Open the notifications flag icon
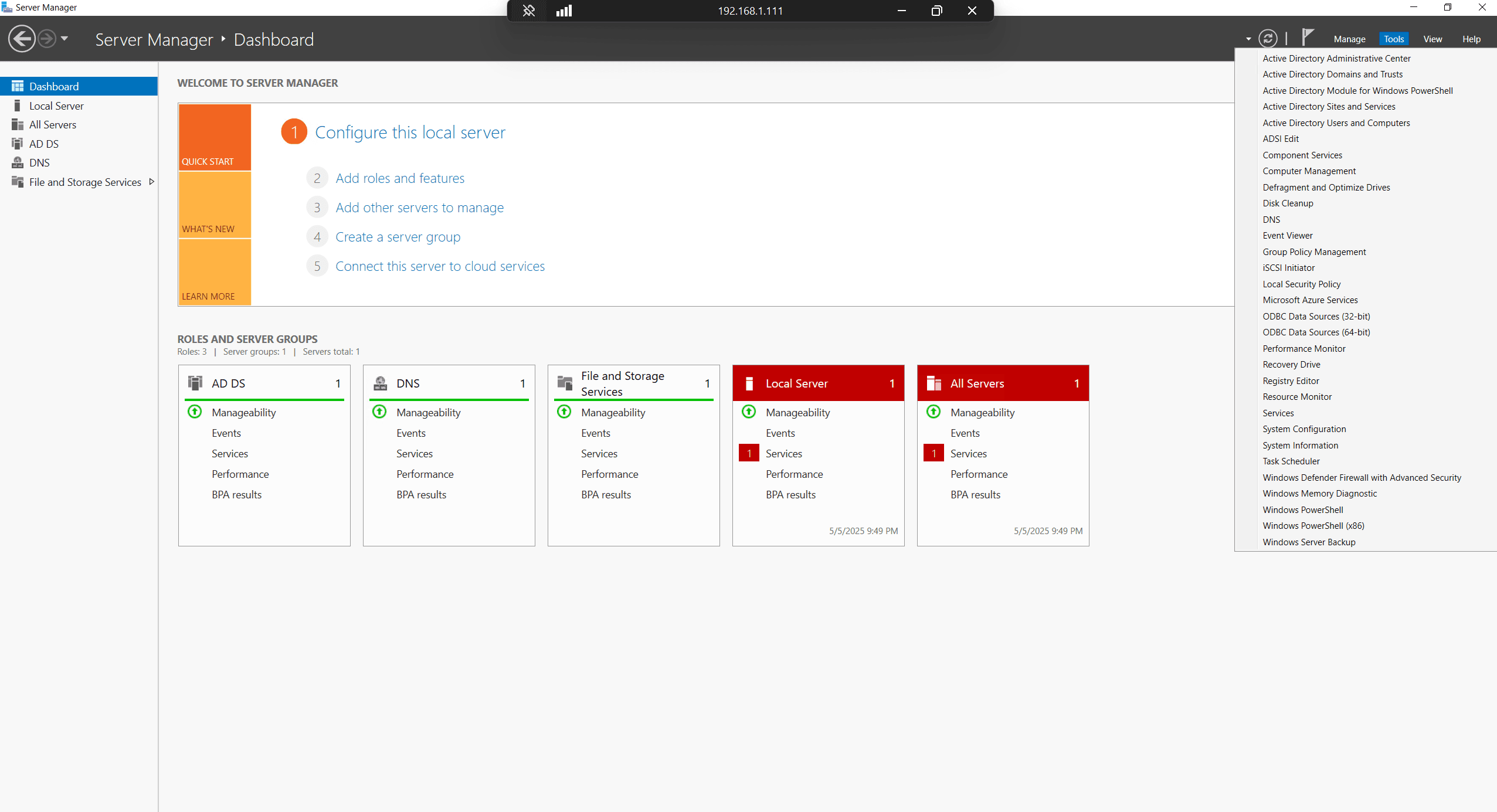Viewport: 1497px width, 812px height. pyautogui.click(x=1307, y=38)
